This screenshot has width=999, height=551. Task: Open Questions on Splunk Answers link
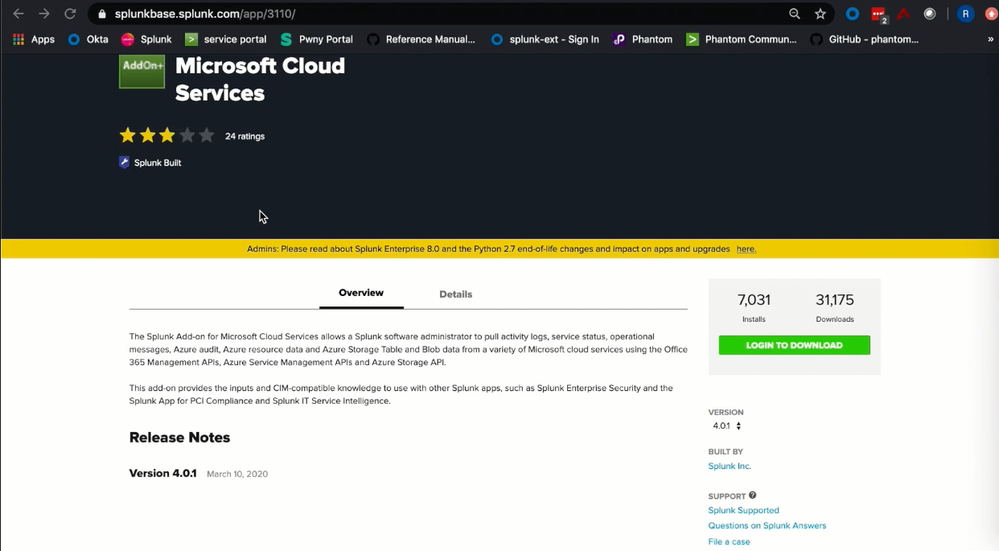pos(767,526)
